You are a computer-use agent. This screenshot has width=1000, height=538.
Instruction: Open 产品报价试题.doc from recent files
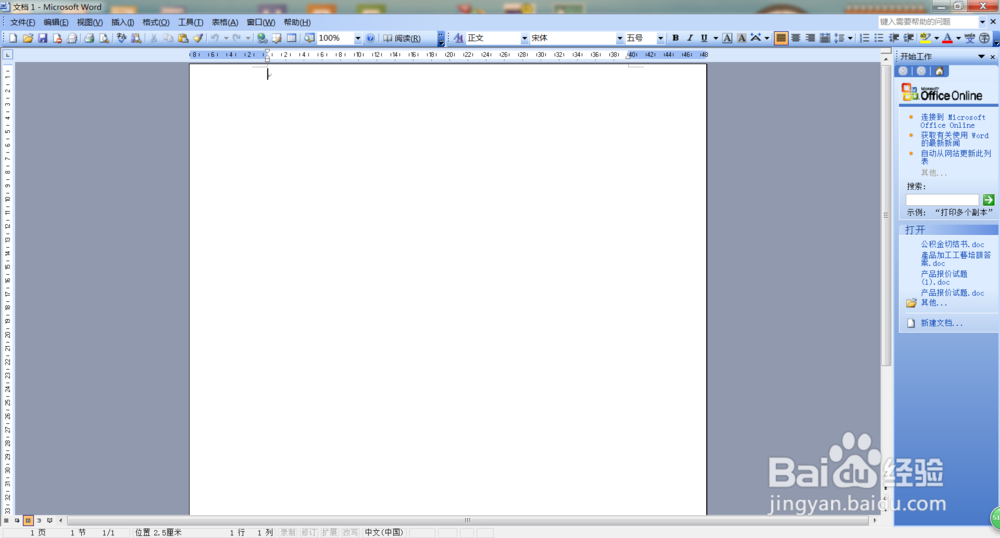pos(952,293)
